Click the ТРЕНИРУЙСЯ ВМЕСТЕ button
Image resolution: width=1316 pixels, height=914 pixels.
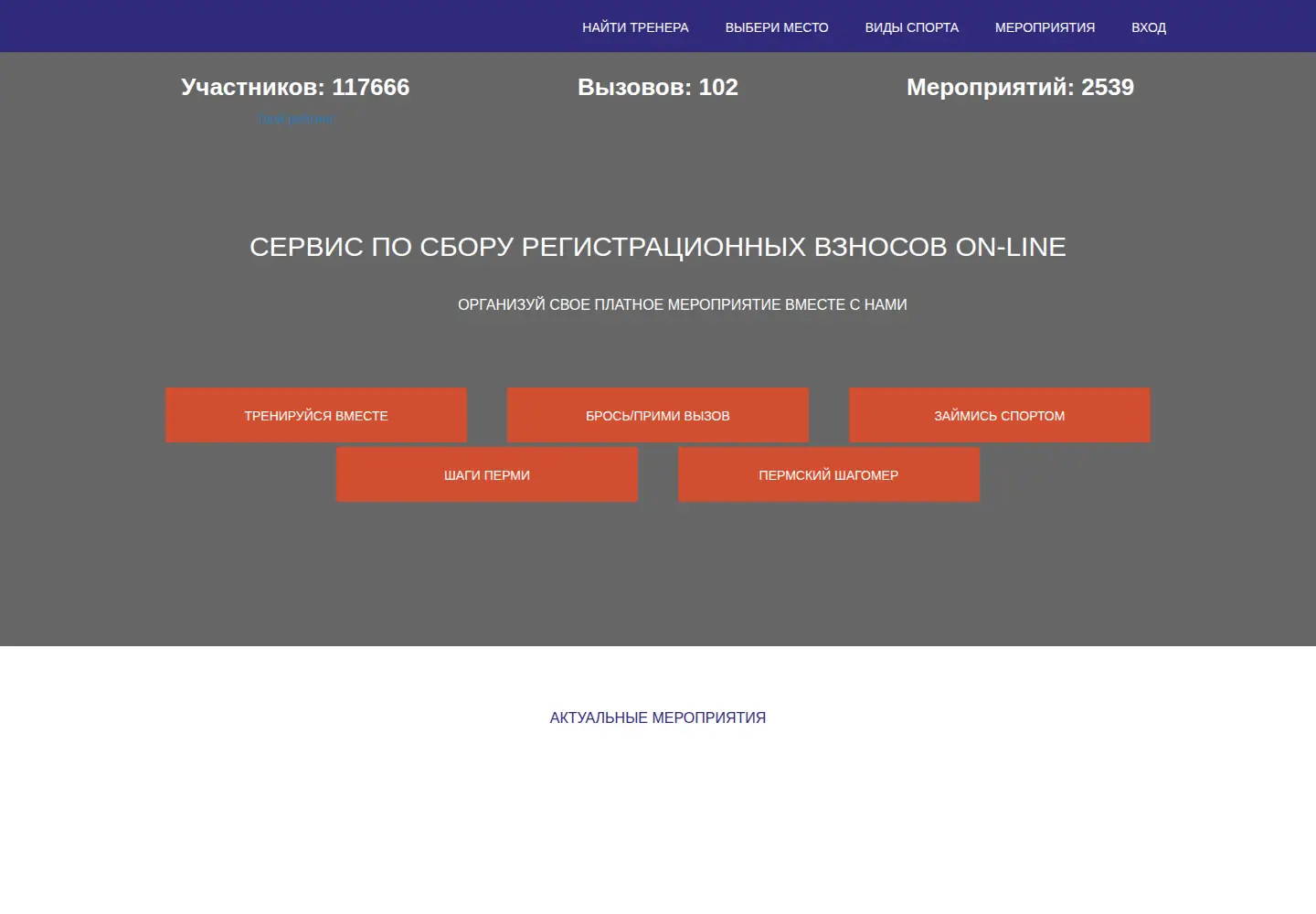point(316,415)
